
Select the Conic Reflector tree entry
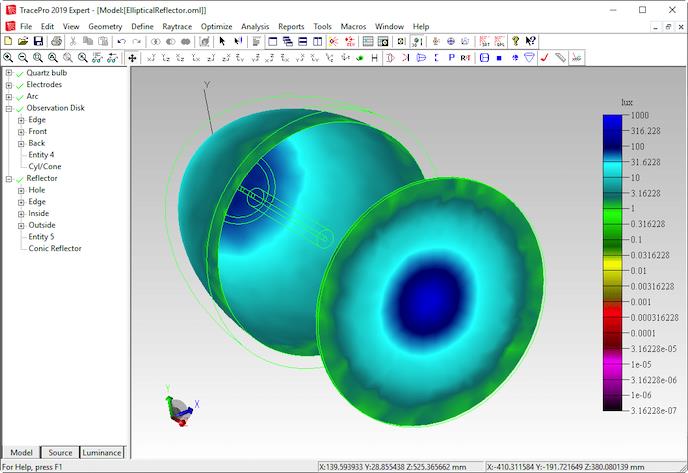(x=55, y=248)
